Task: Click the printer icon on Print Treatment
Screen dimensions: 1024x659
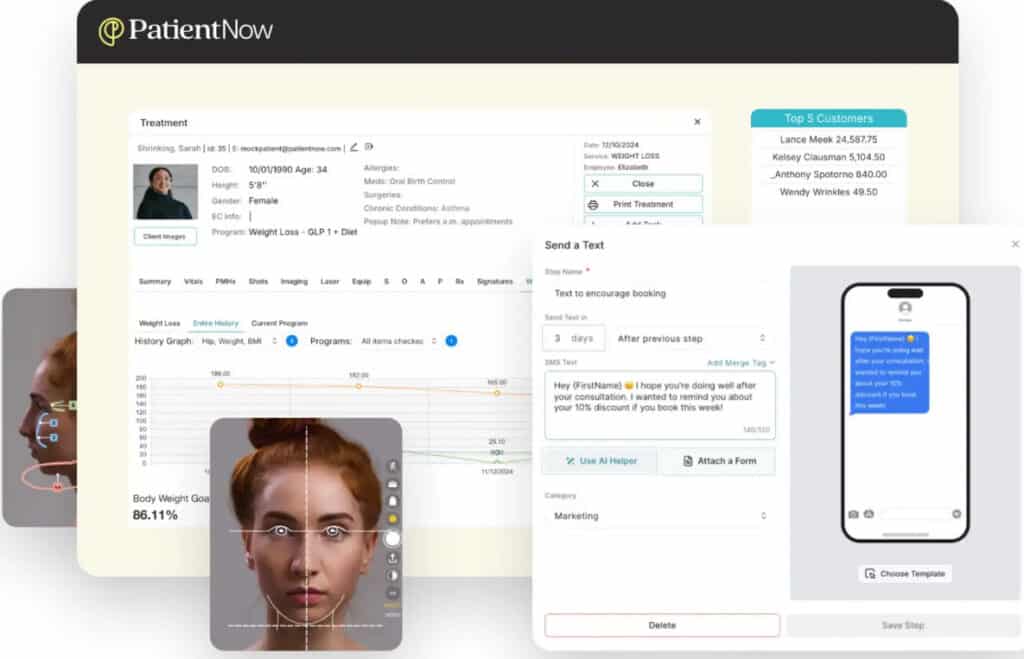Action: (593, 204)
